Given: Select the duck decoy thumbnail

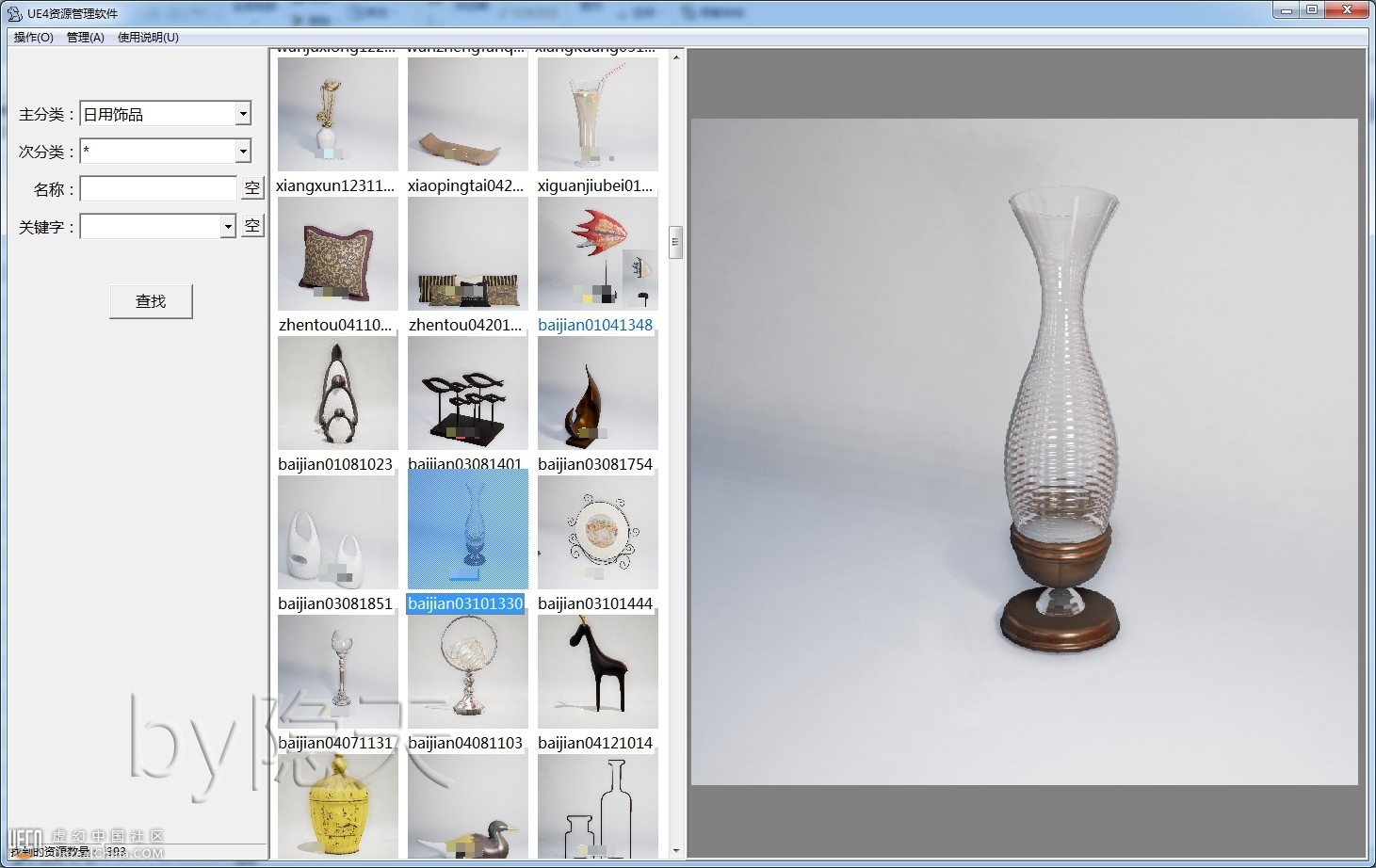Looking at the screenshot, I should tap(468, 806).
